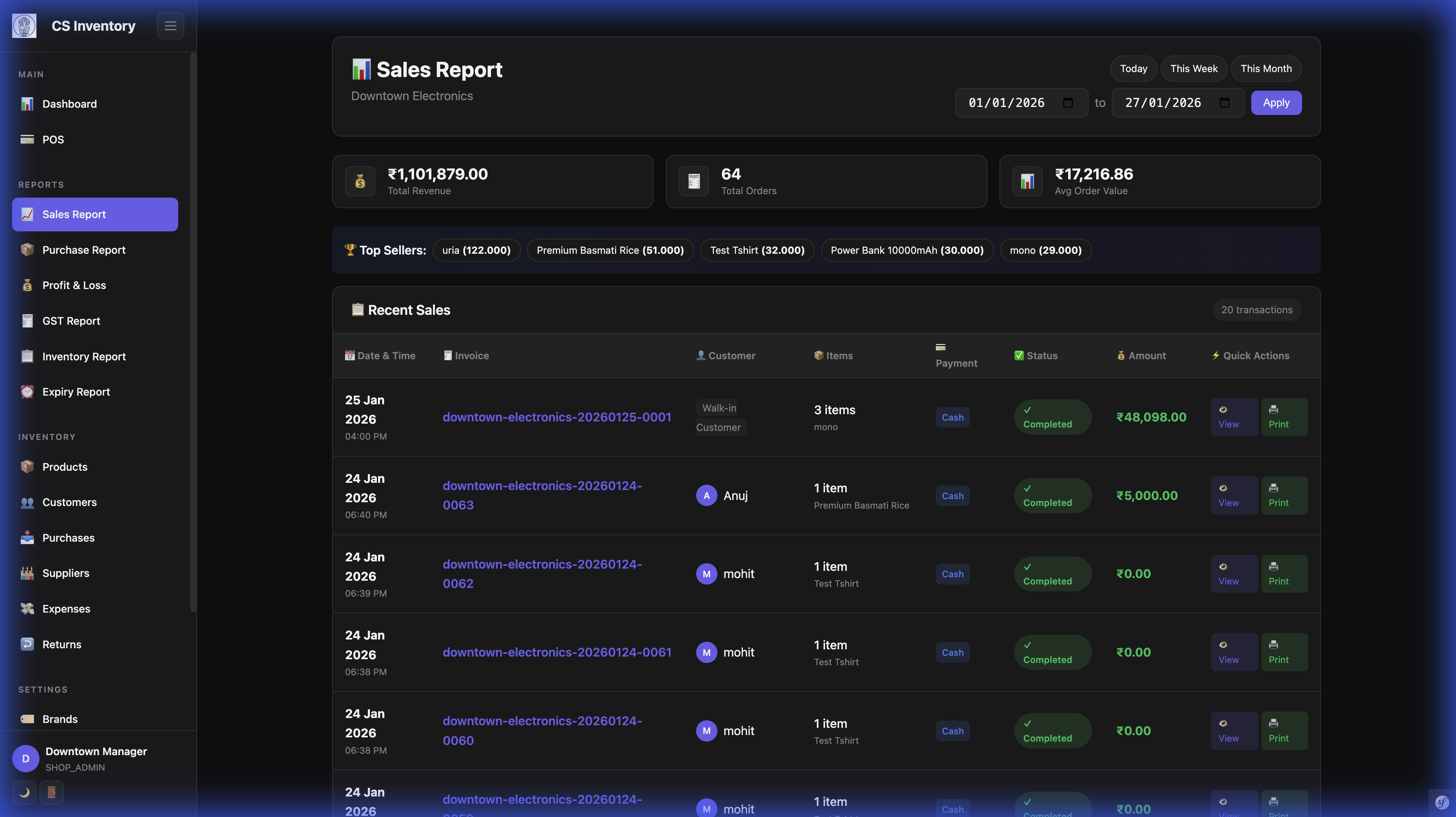View the ₹48,098.00 sale details

pyautogui.click(x=1234, y=417)
